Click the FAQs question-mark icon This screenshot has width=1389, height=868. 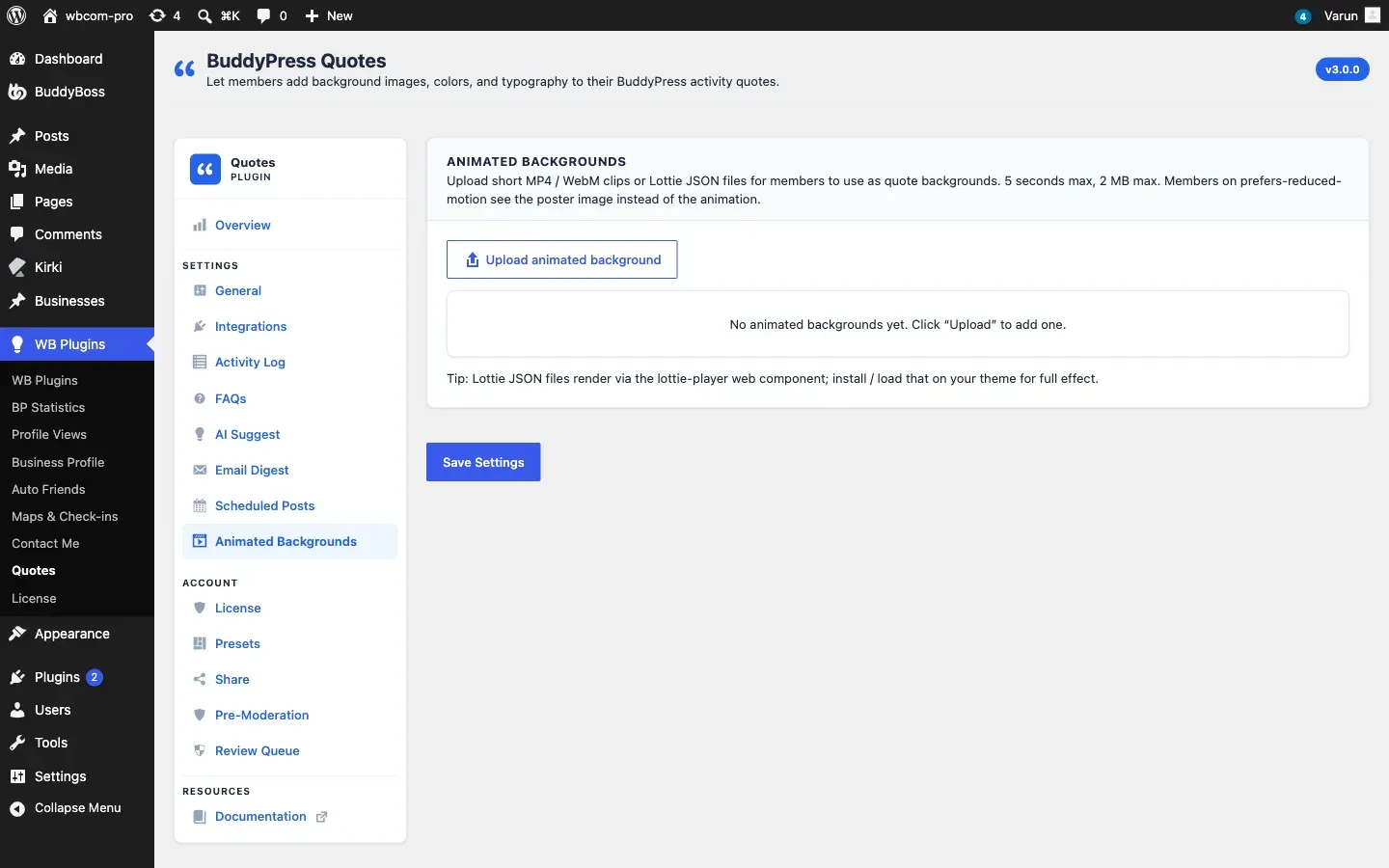pyautogui.click(x=200, y=398)
